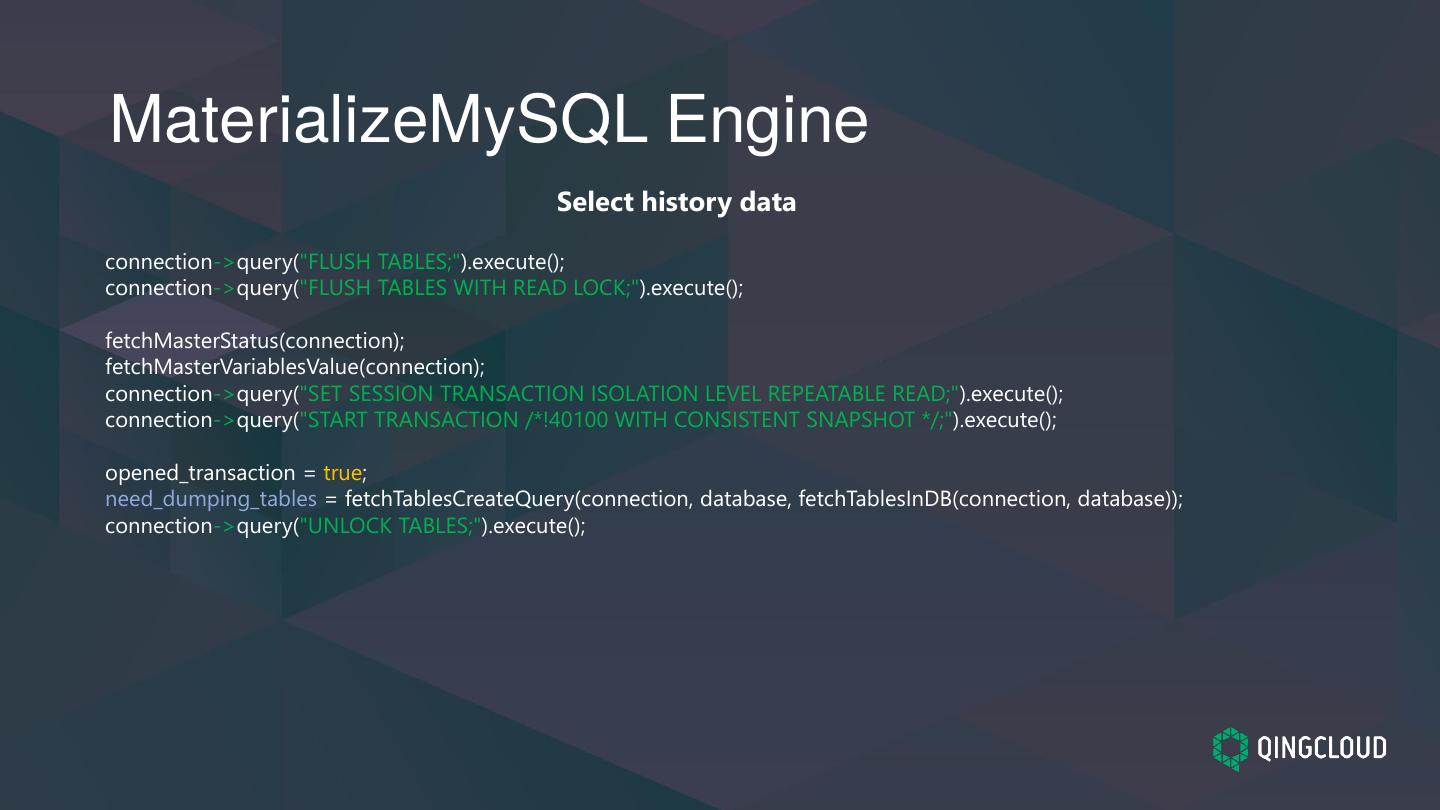
Task: Click the QINGCLOUD brand text
Action: pyautogui.click(x=1321, y=748)
